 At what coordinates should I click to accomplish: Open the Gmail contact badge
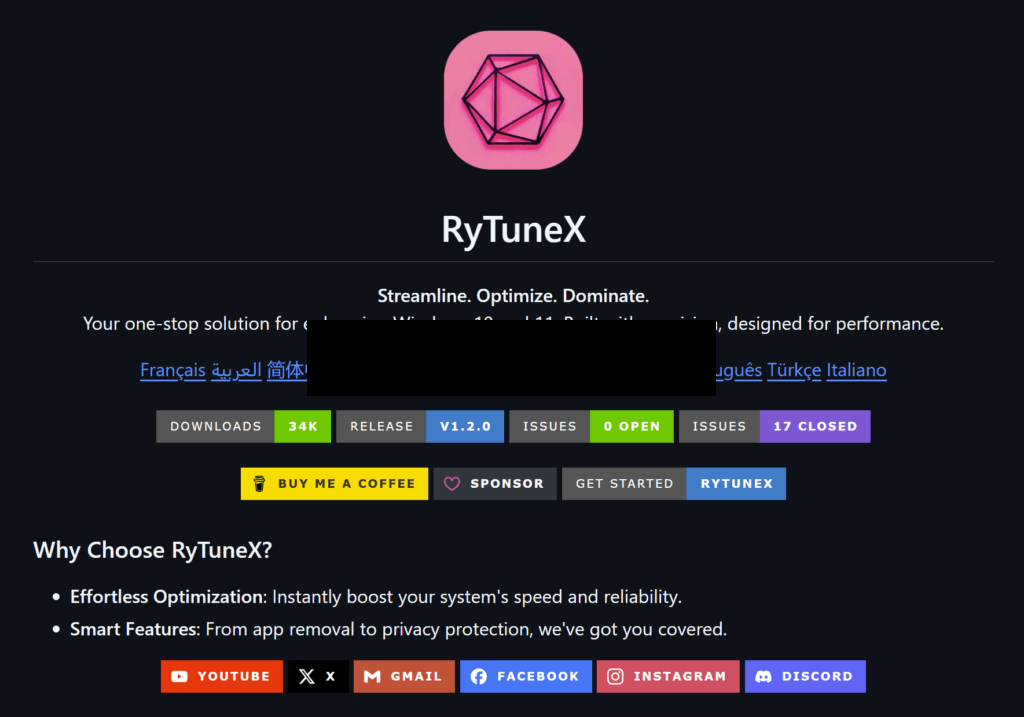(x=404, y=677)
